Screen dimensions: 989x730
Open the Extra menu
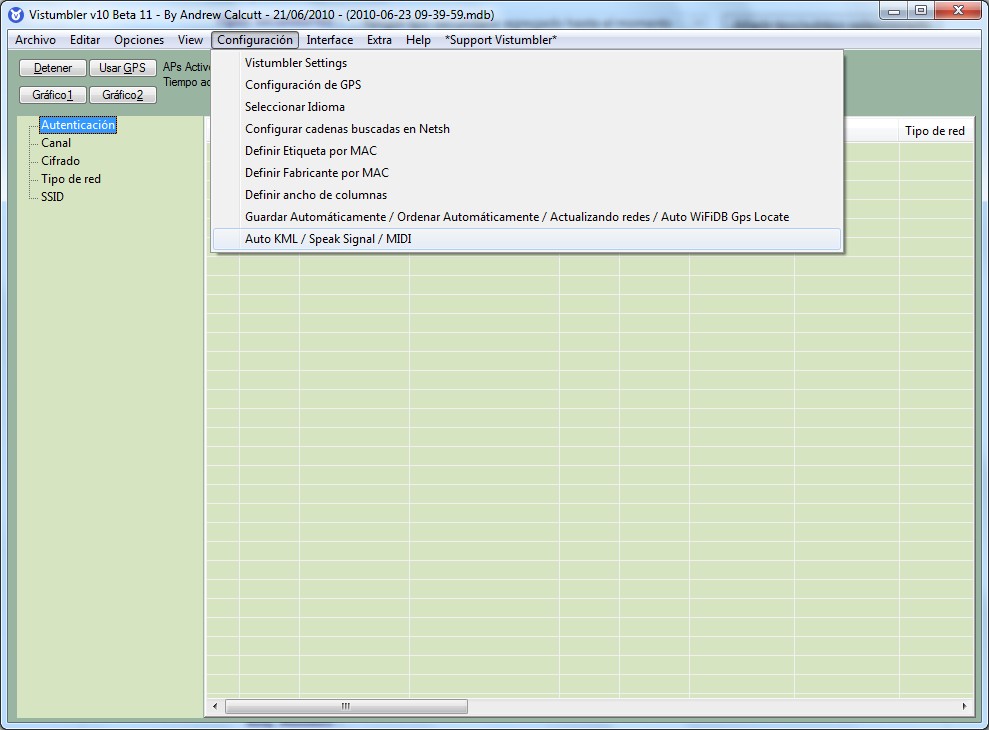click(379, 40)
